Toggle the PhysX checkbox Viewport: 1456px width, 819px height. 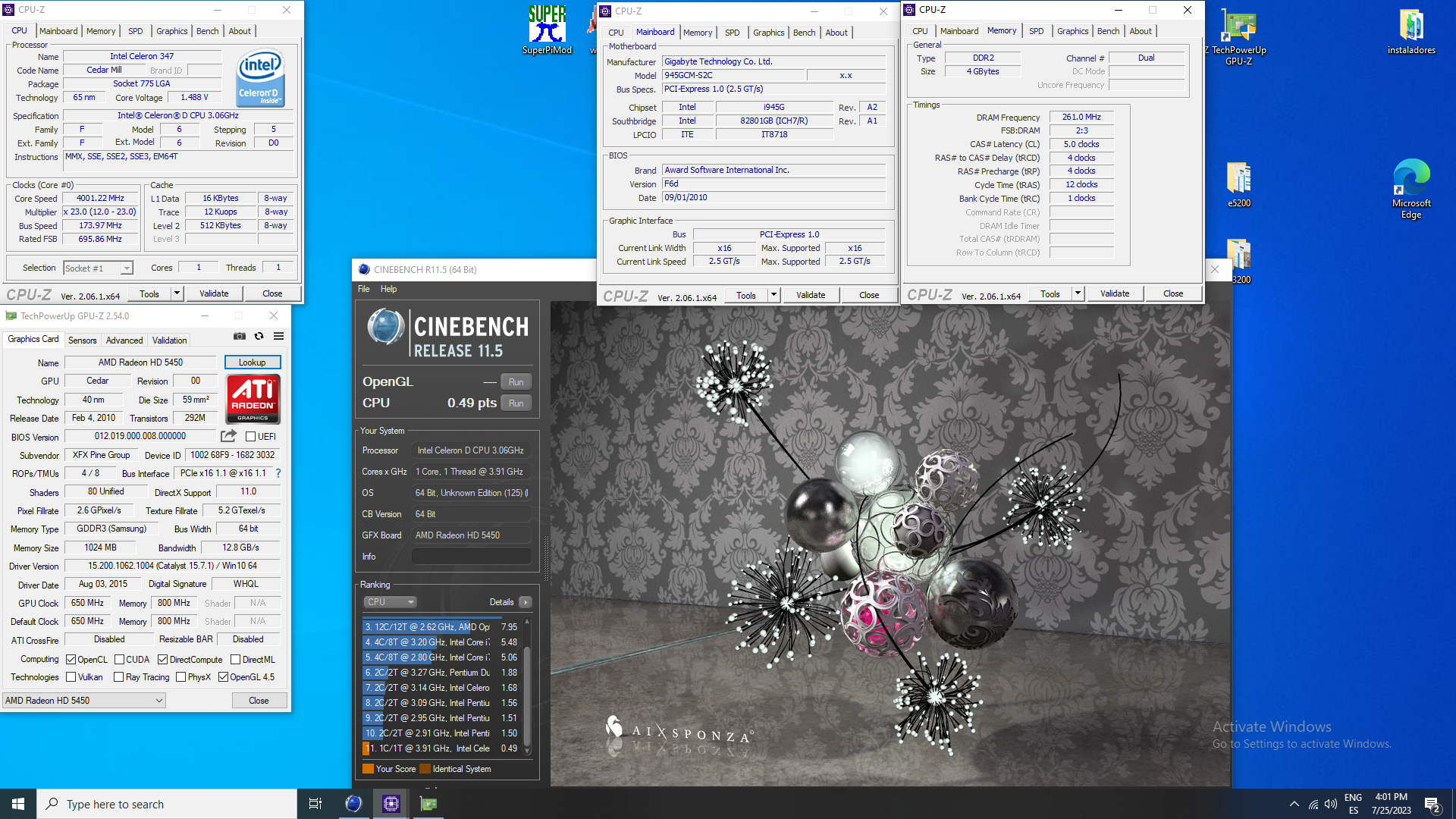(x=180, y=677)
